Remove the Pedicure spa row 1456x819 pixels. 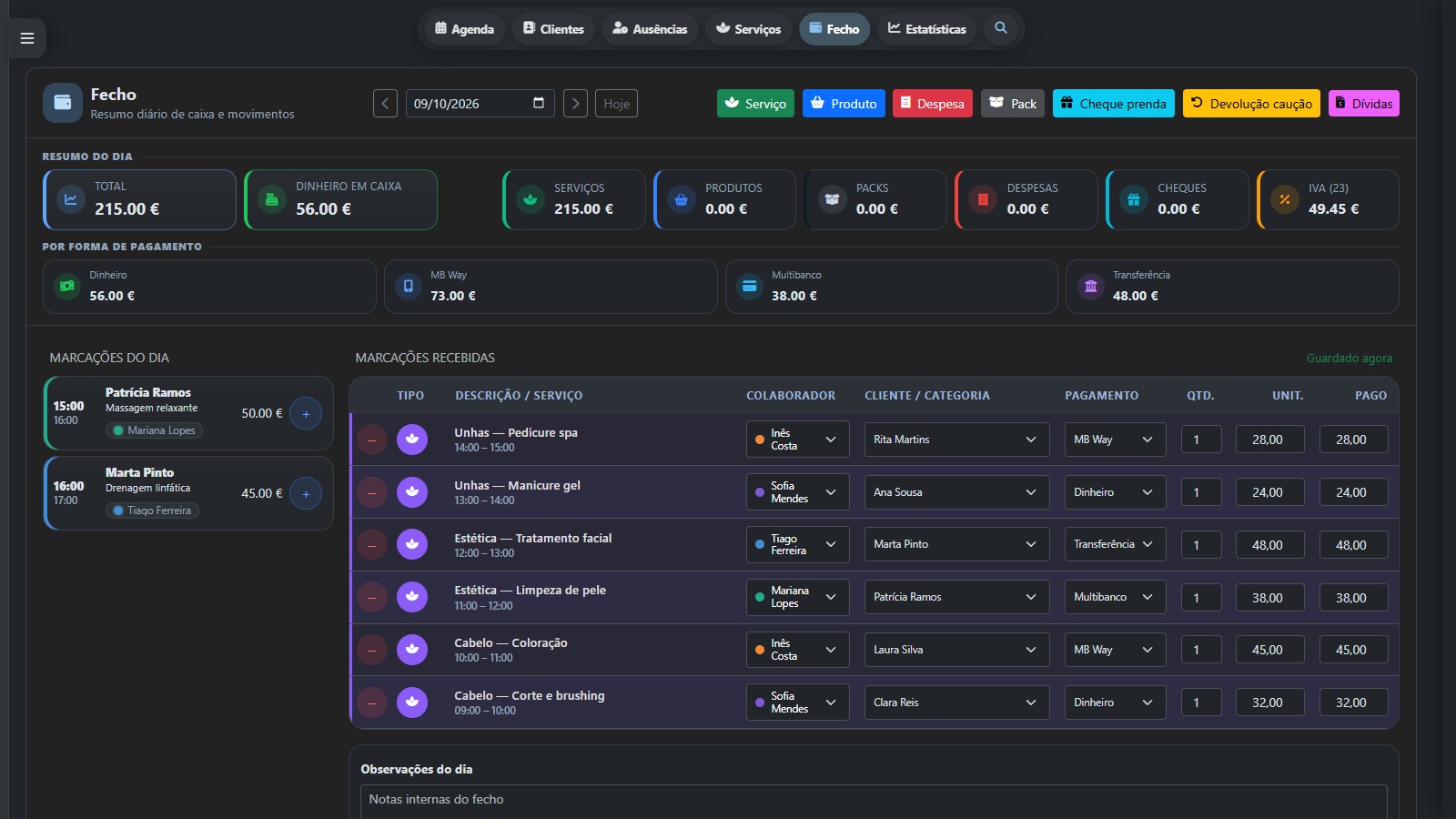(371, 440)
